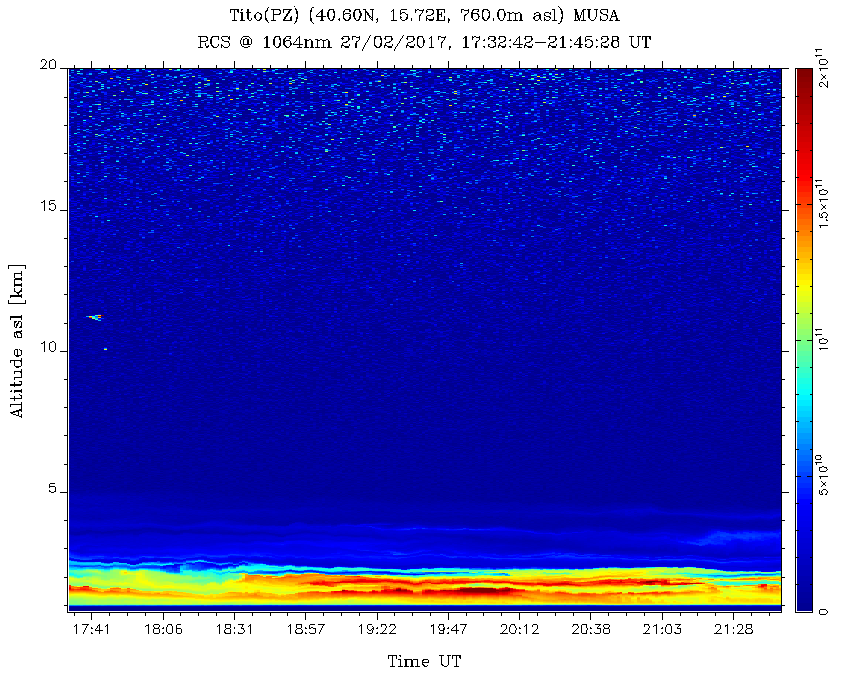Click the altitude tick label 15
This screenshot has height=680, width=850.
48,207
